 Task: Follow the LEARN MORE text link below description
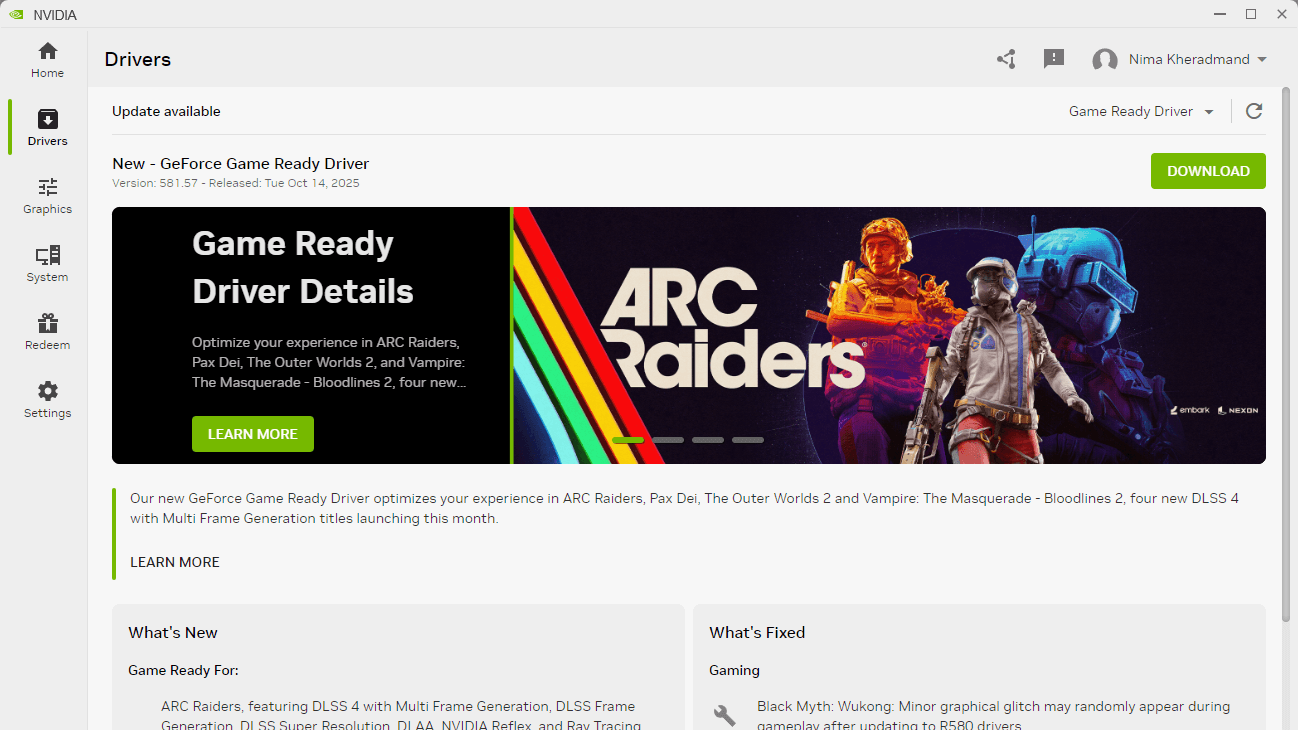tap(175, 562)
